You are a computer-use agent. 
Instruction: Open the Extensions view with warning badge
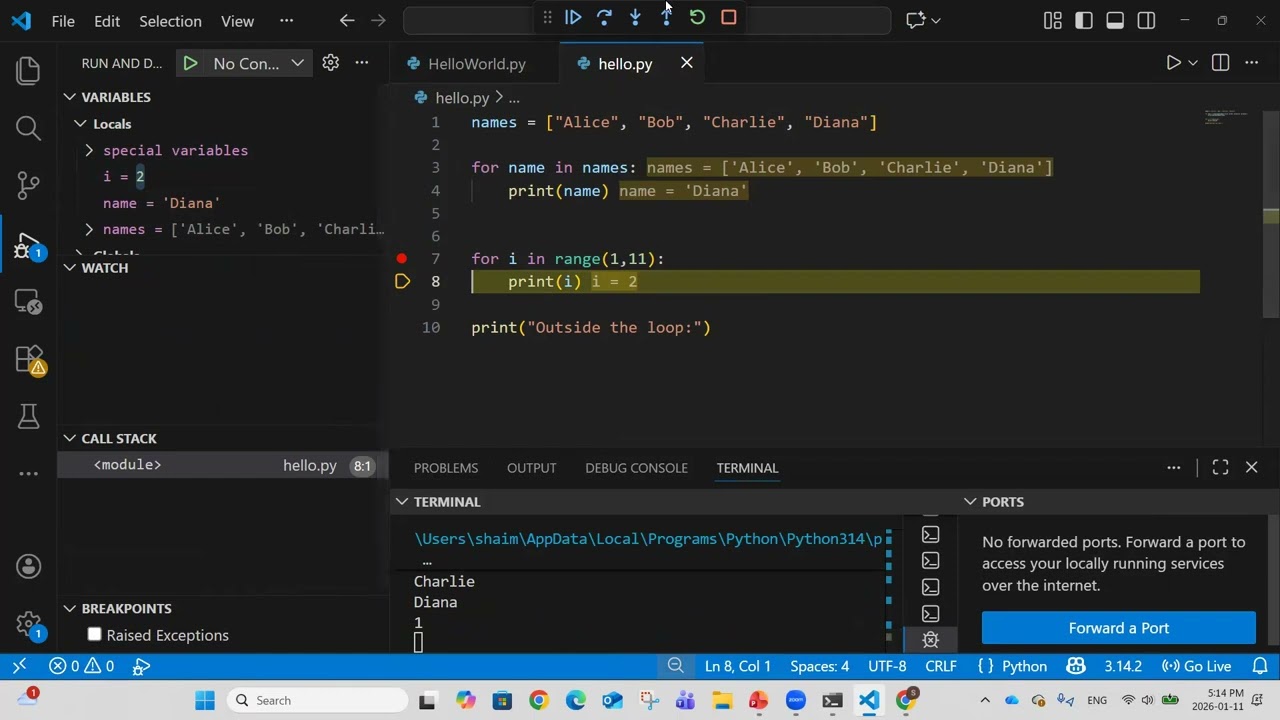(28, 359)
